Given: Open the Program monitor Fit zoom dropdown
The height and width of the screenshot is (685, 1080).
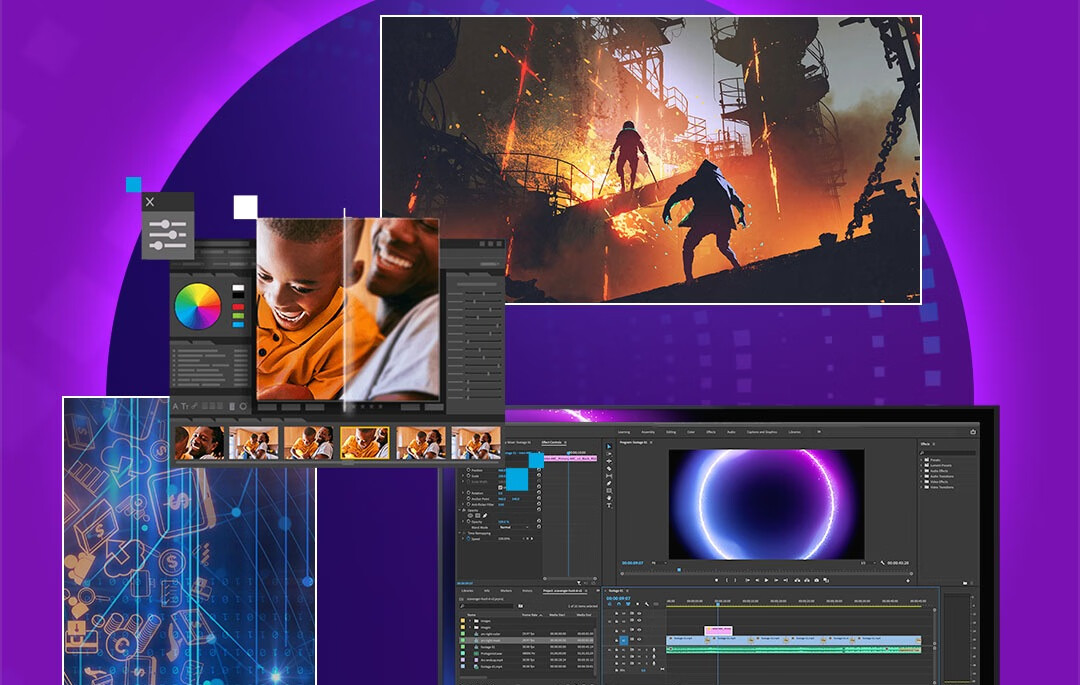Looking at the screenshot, I should coord(659,563).
